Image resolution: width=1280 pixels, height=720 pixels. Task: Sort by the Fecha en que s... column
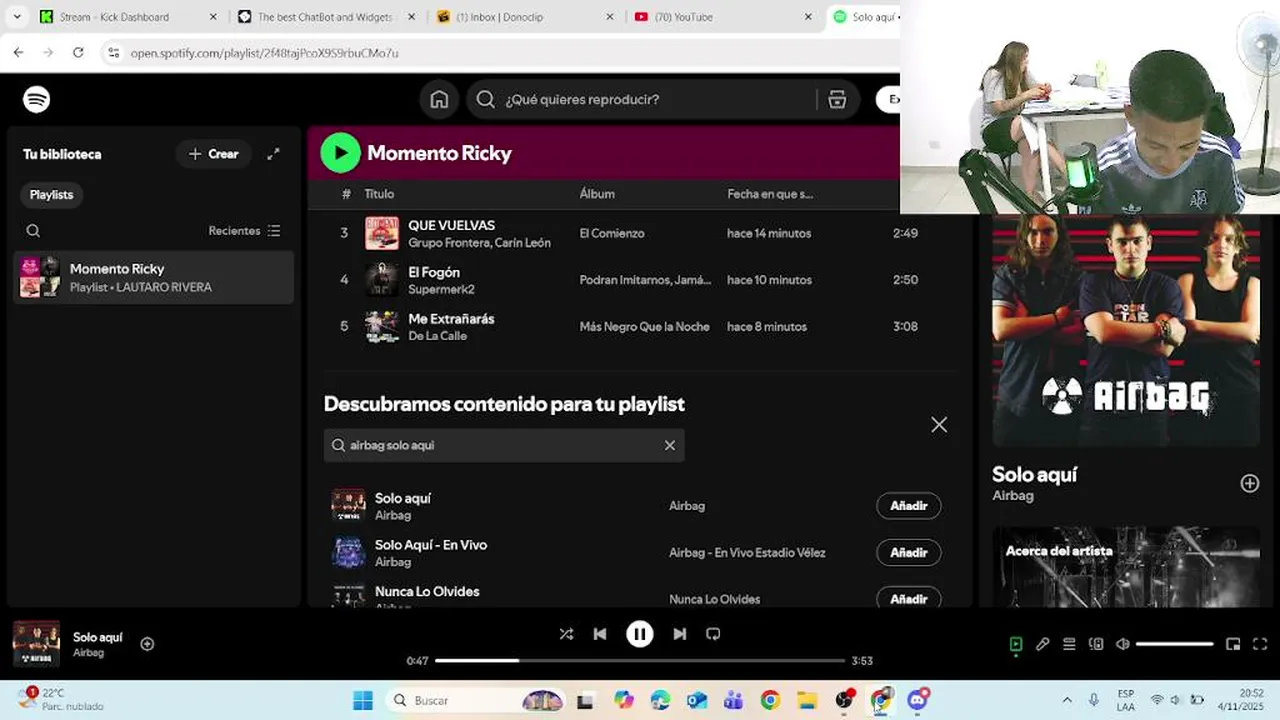(x=770, y=194)
